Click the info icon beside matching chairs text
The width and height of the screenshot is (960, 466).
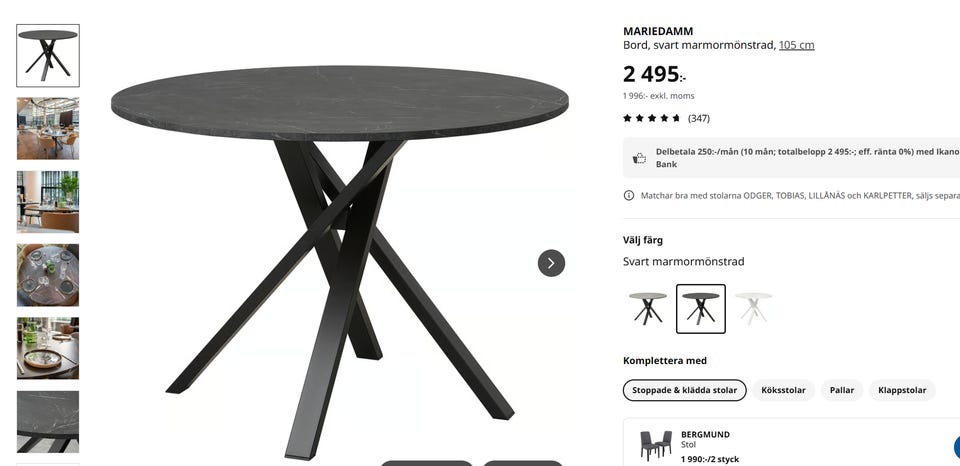[629, 195]
